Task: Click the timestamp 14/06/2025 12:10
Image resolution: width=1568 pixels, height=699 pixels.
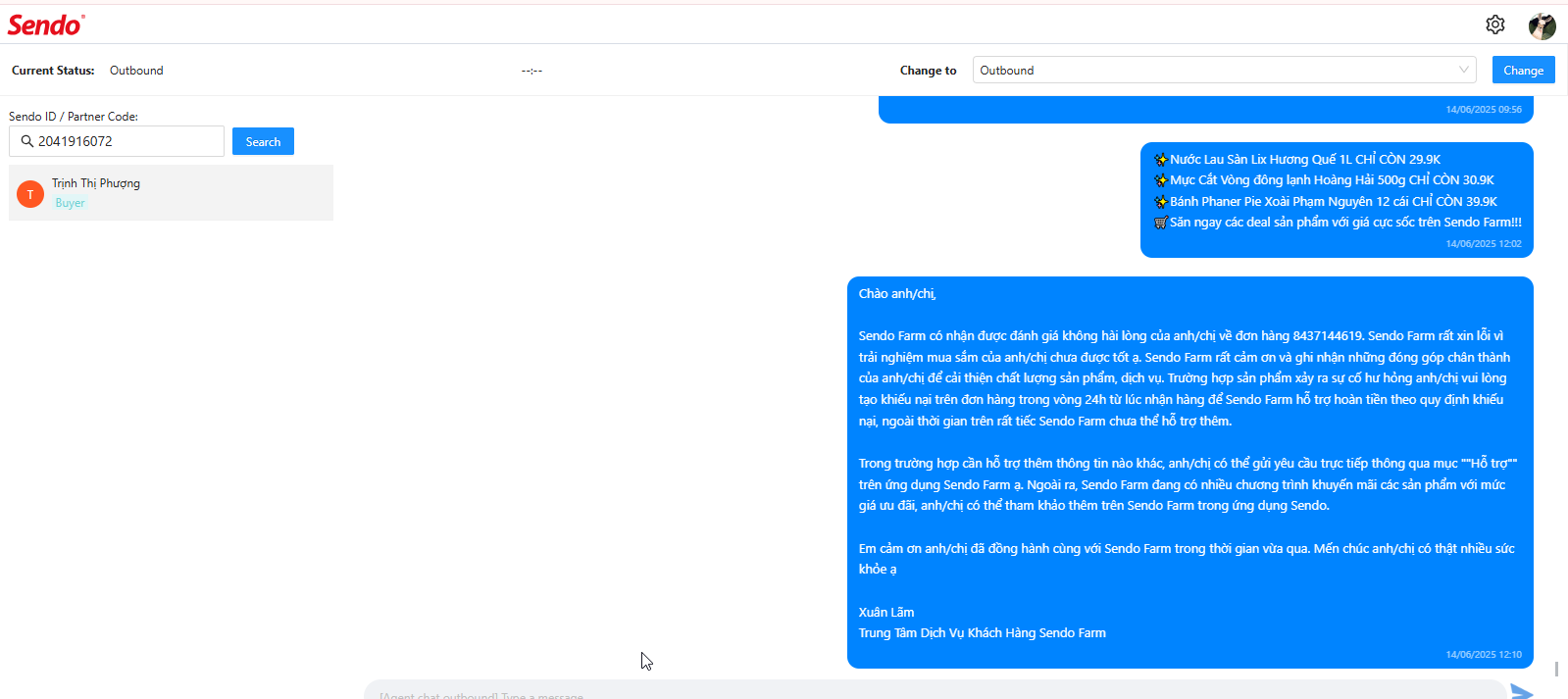Action: 1484,655
